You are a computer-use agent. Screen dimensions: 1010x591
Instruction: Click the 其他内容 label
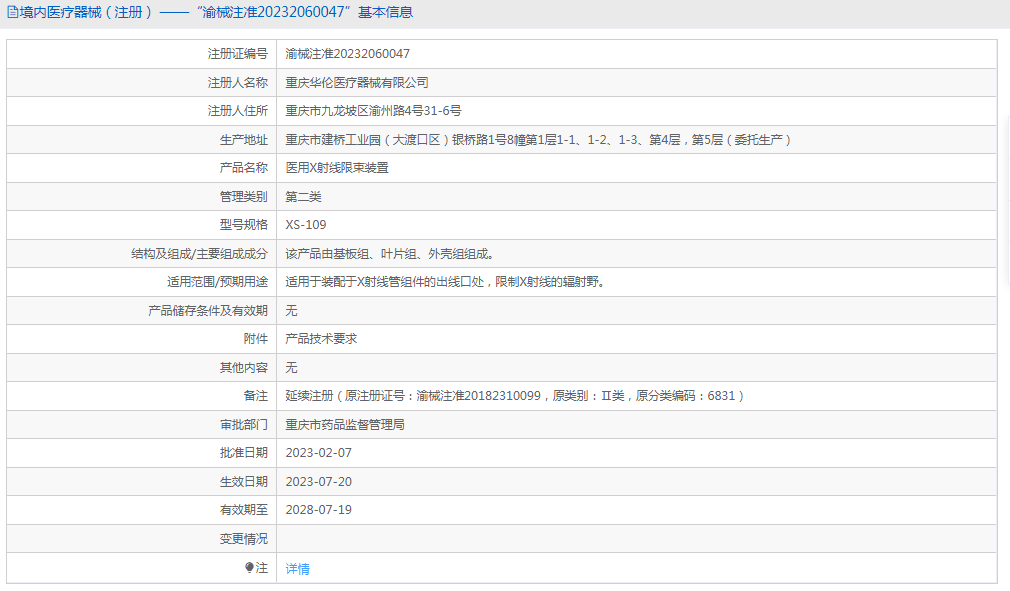243,368
